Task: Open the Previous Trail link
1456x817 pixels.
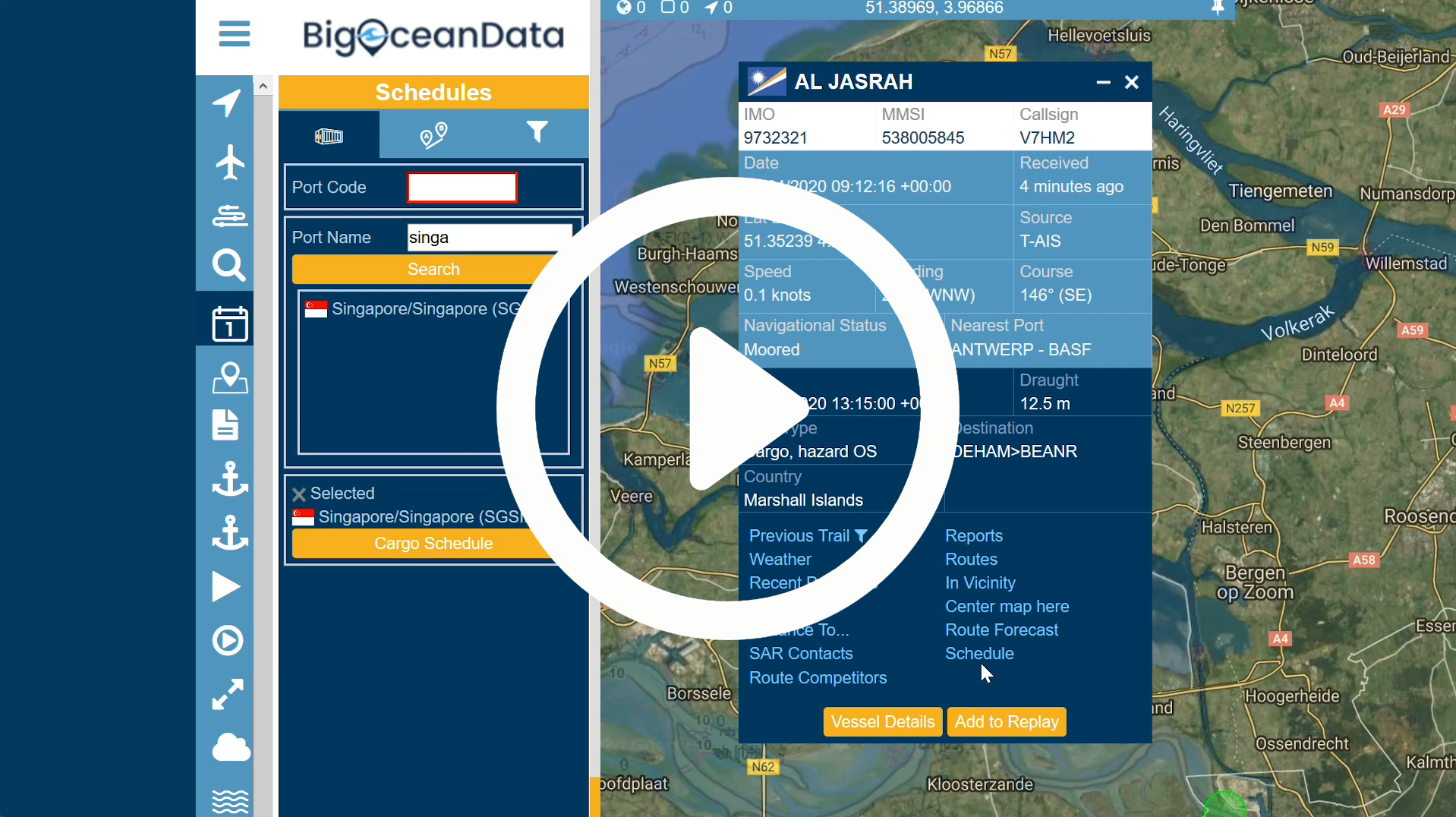Action: 799,536
